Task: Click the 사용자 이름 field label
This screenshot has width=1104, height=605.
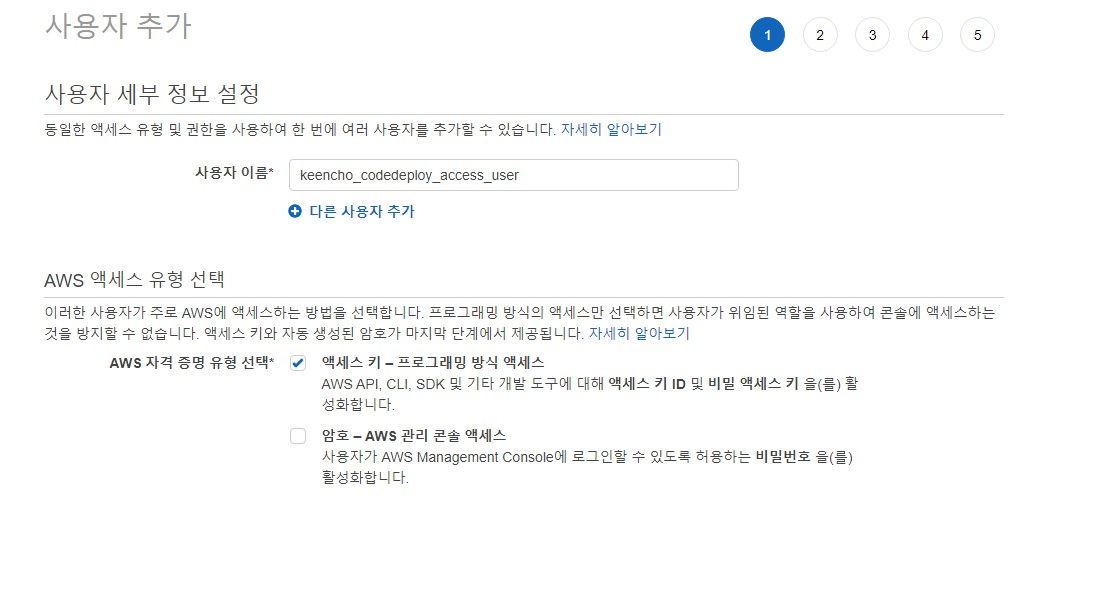Action: [x=234, y=173]
